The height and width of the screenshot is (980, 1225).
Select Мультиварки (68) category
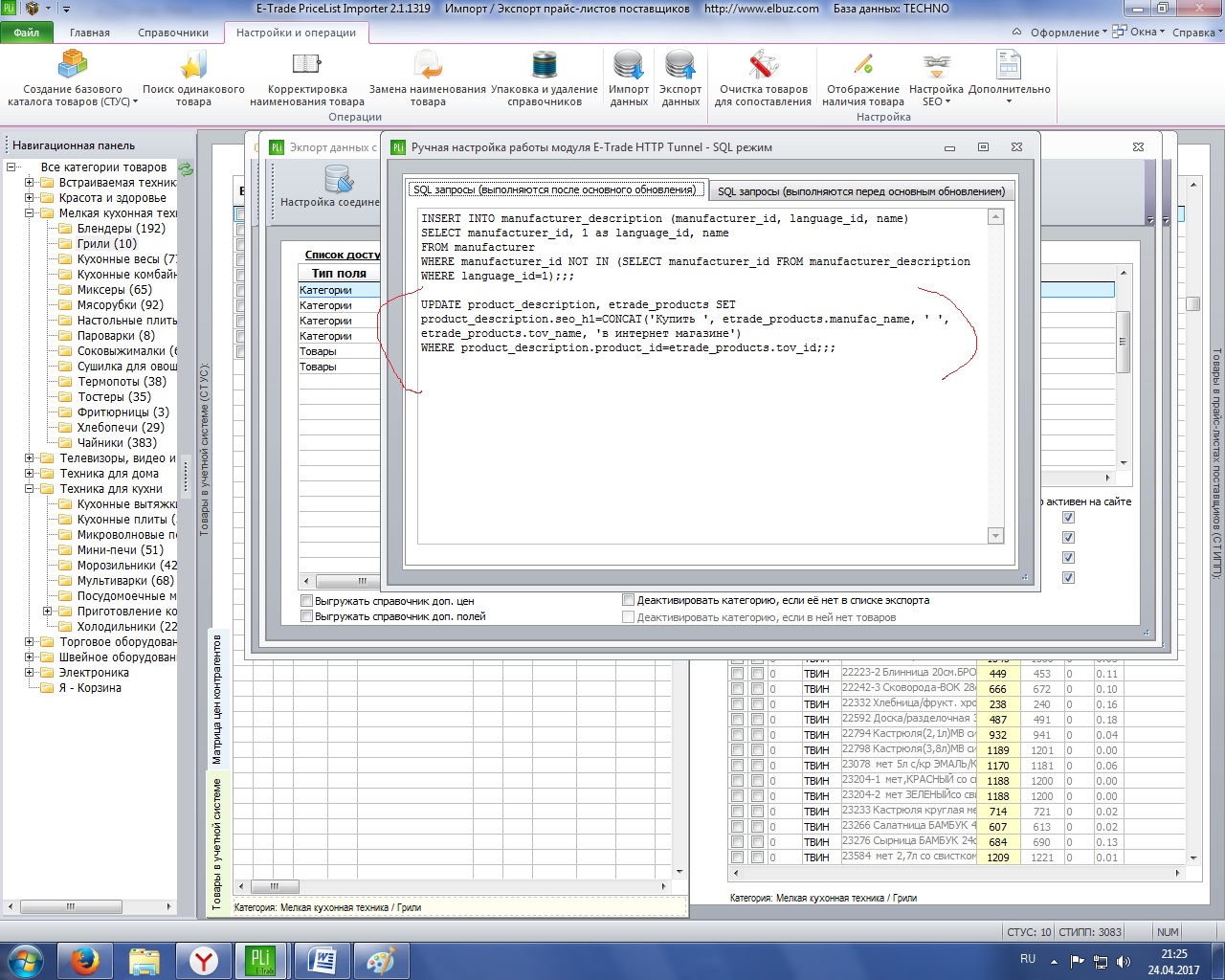125,581
